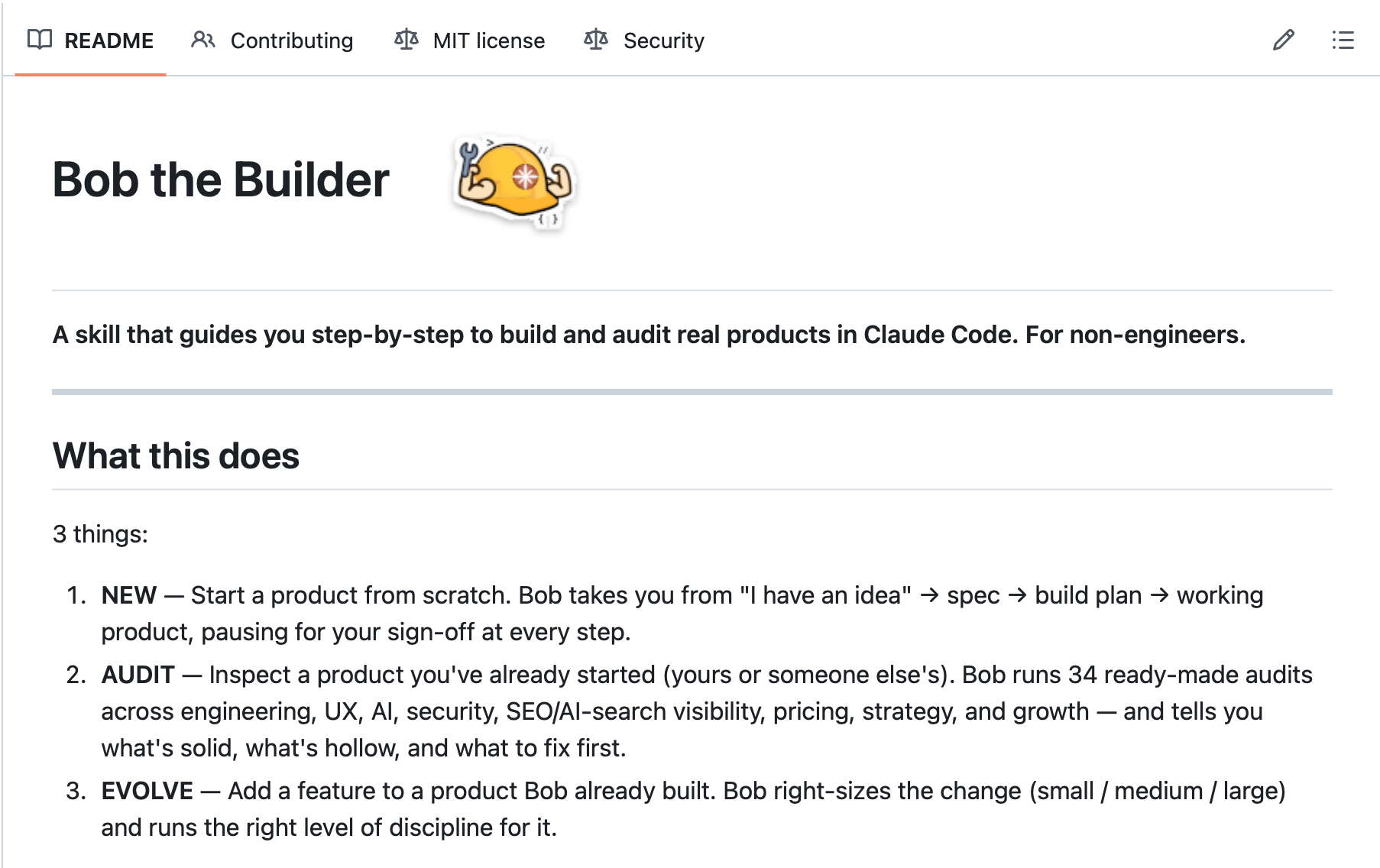The width and height of the screenshot is (1380, 868).
Task: Open the Contributing tab
Action: click(292, 40)
